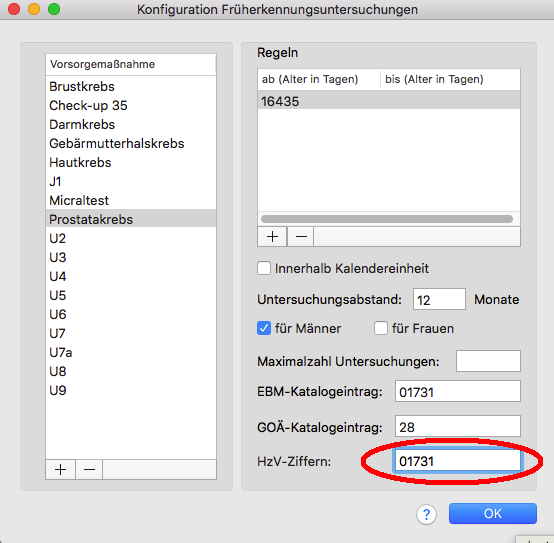Enable the für Frauen checkbox
The width and height of the screenshot is (554, 543).
pos(381,328)
